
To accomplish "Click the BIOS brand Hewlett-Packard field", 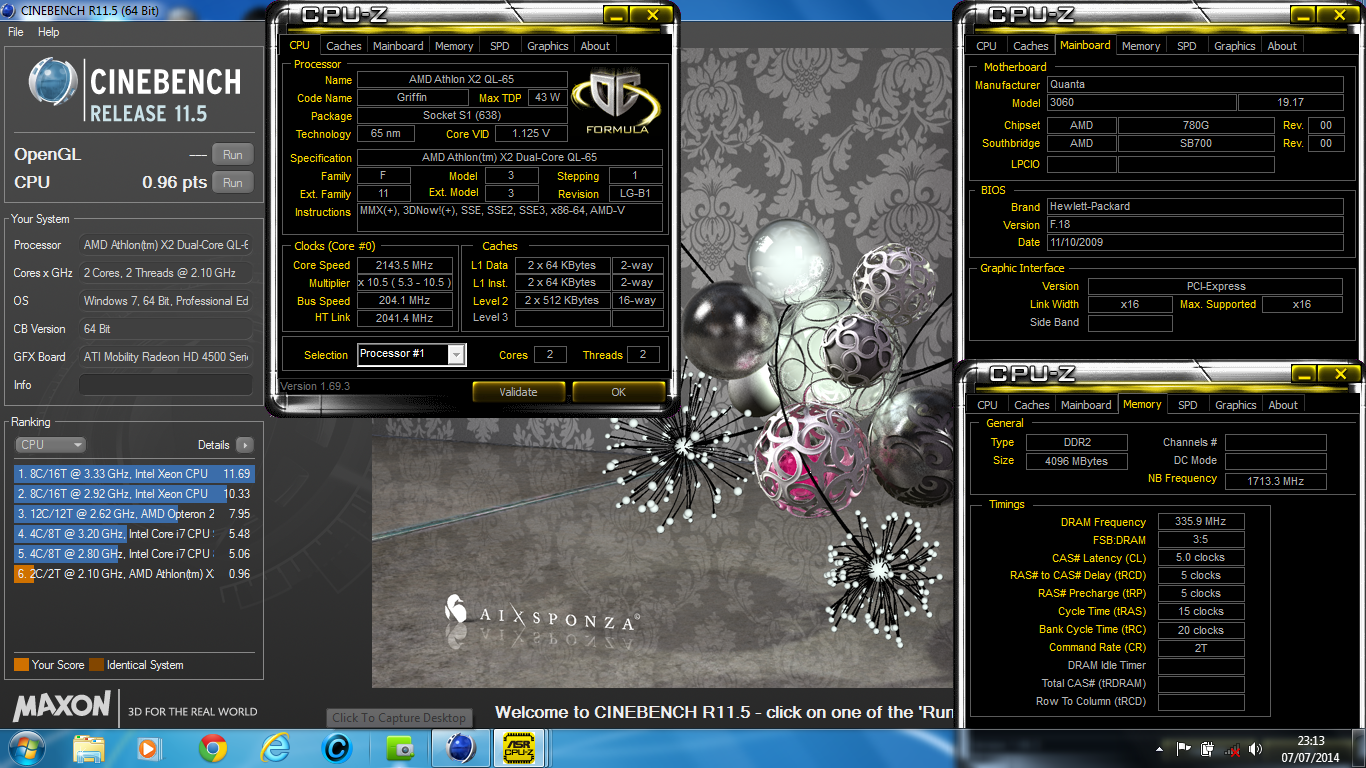I will 1195,206.
